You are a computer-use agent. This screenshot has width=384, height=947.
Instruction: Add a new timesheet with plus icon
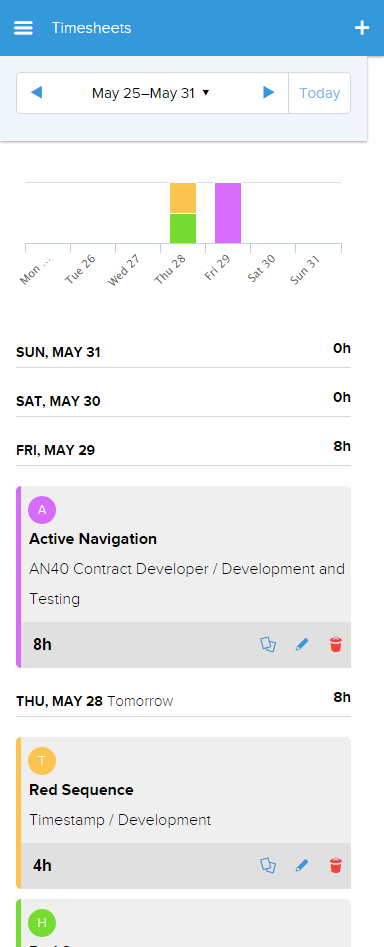(x=362, y=28)
